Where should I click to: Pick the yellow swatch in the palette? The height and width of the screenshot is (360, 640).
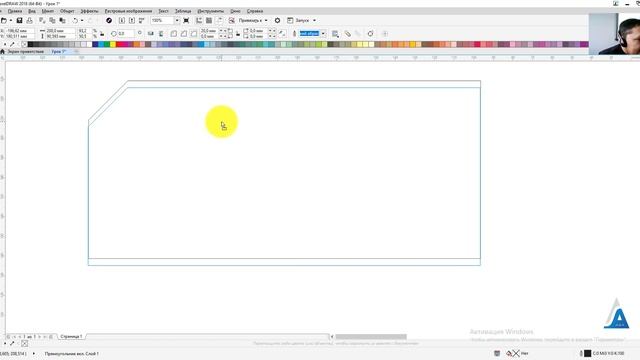coord(113,44)
